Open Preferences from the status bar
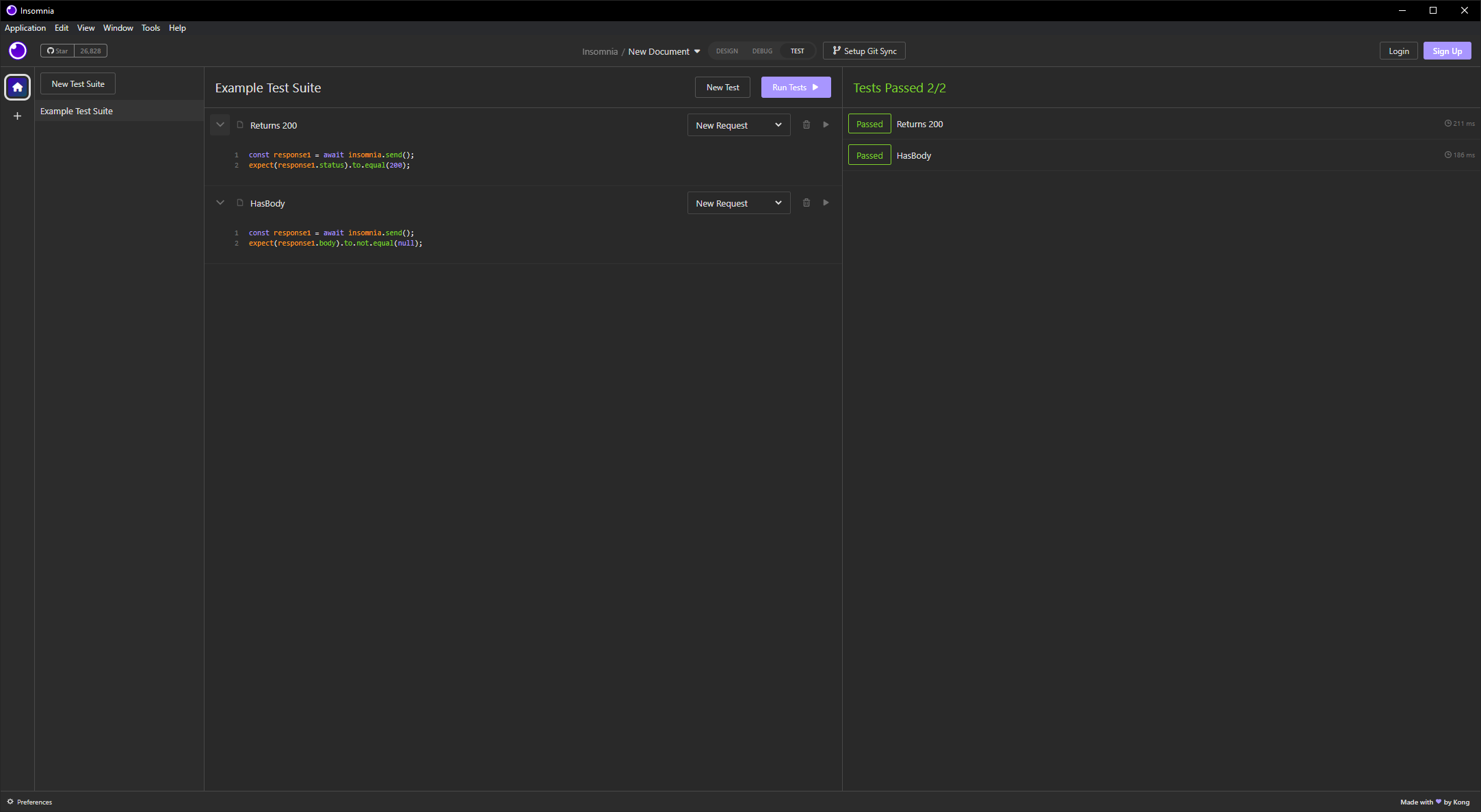1481x812 pixels. [29, 802]
